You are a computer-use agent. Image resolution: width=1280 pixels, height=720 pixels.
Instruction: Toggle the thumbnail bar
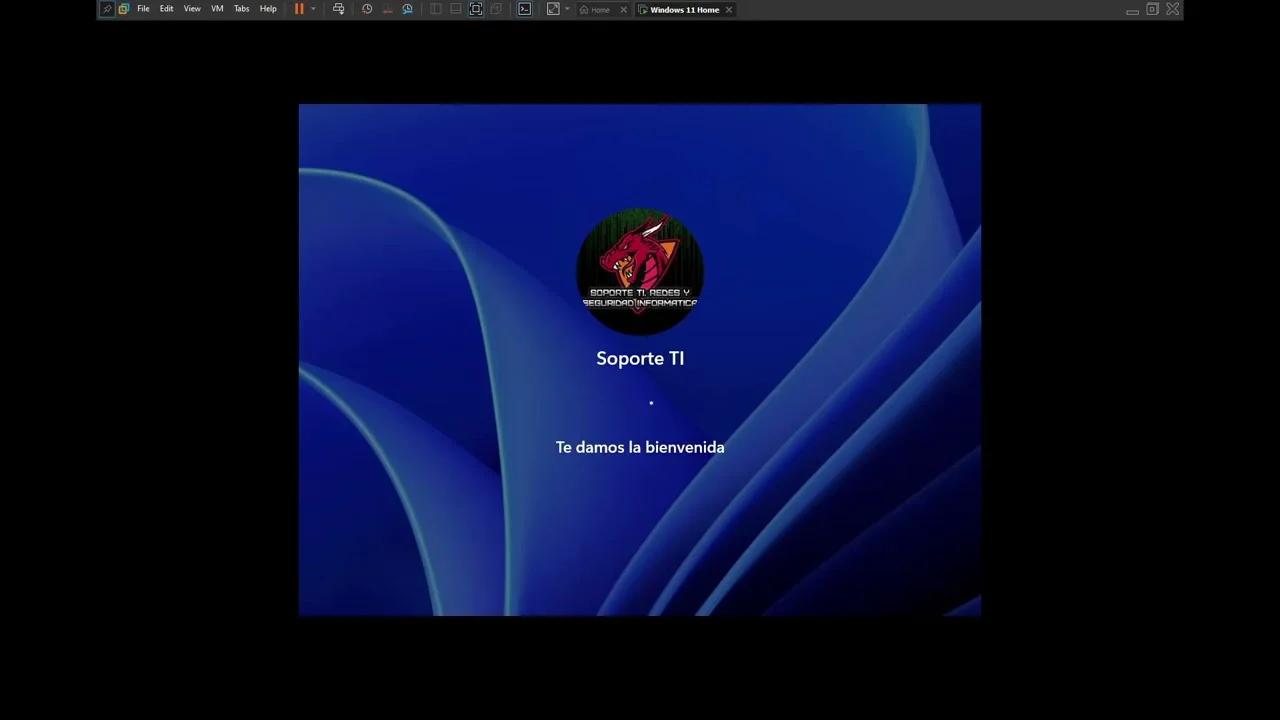click(x=455, y=9)
